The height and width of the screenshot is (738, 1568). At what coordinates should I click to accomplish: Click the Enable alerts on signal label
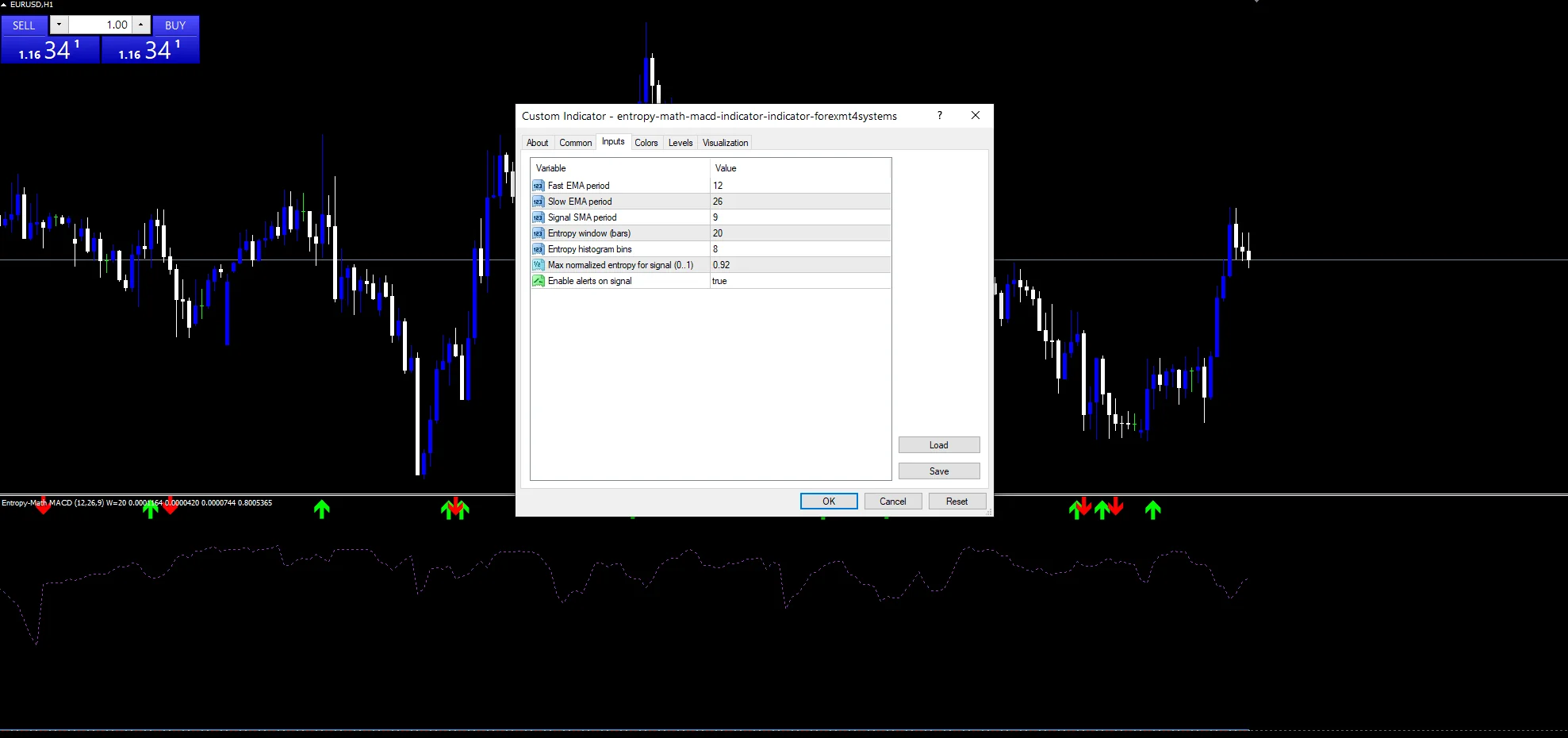[x=590, y=281]
